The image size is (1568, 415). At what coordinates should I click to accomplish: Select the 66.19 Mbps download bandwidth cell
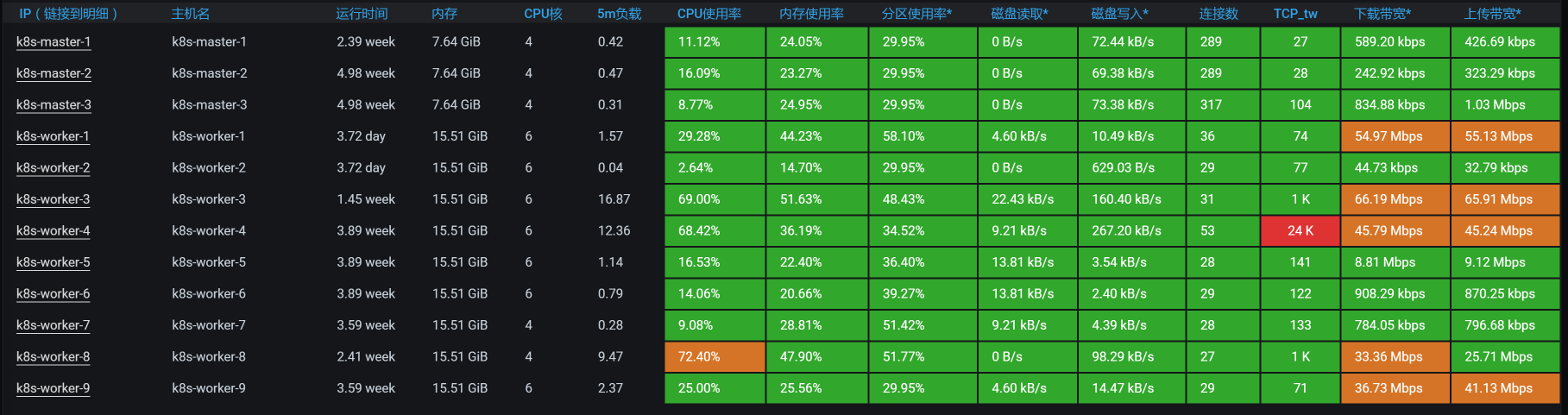[1395, 199]
